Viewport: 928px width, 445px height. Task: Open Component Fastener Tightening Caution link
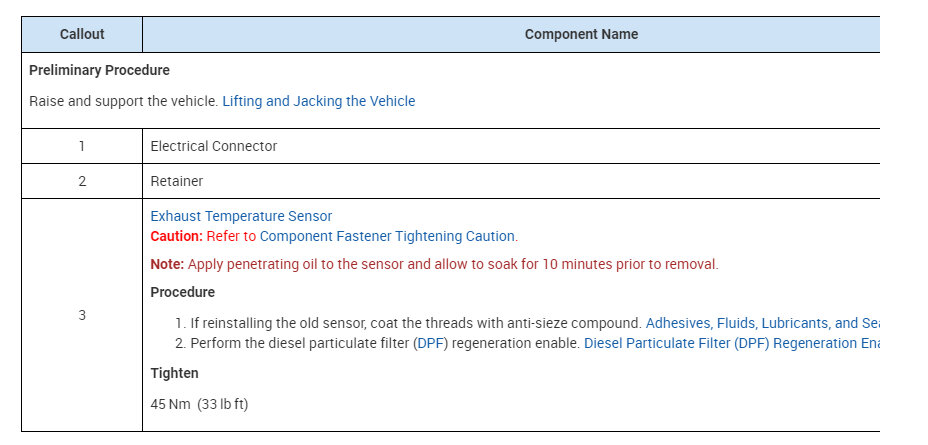[387, 236]
